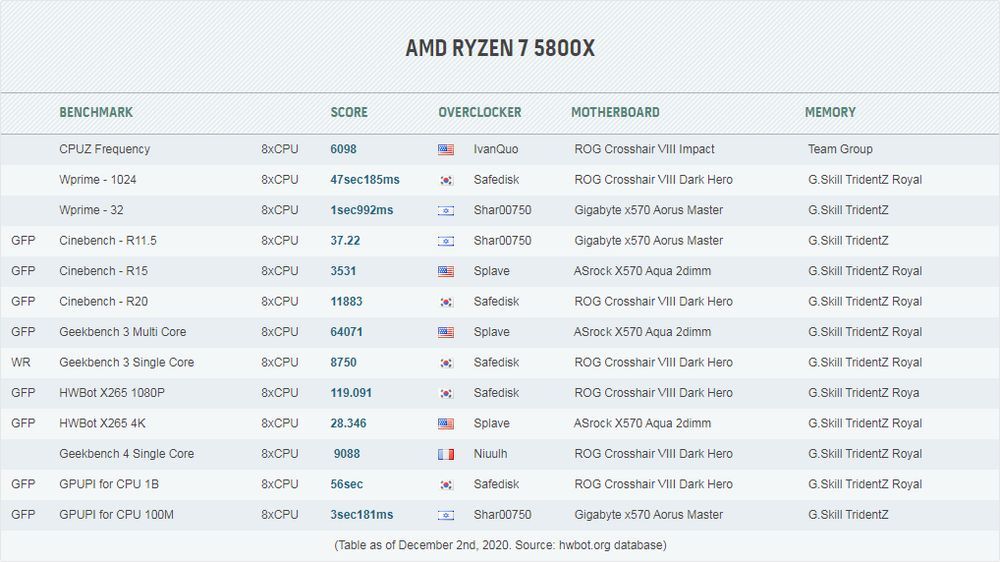Open the 8750 Geekbench 3 Single Core score
This screenshot has height=562, width=1000.
[x=343, y=362]
